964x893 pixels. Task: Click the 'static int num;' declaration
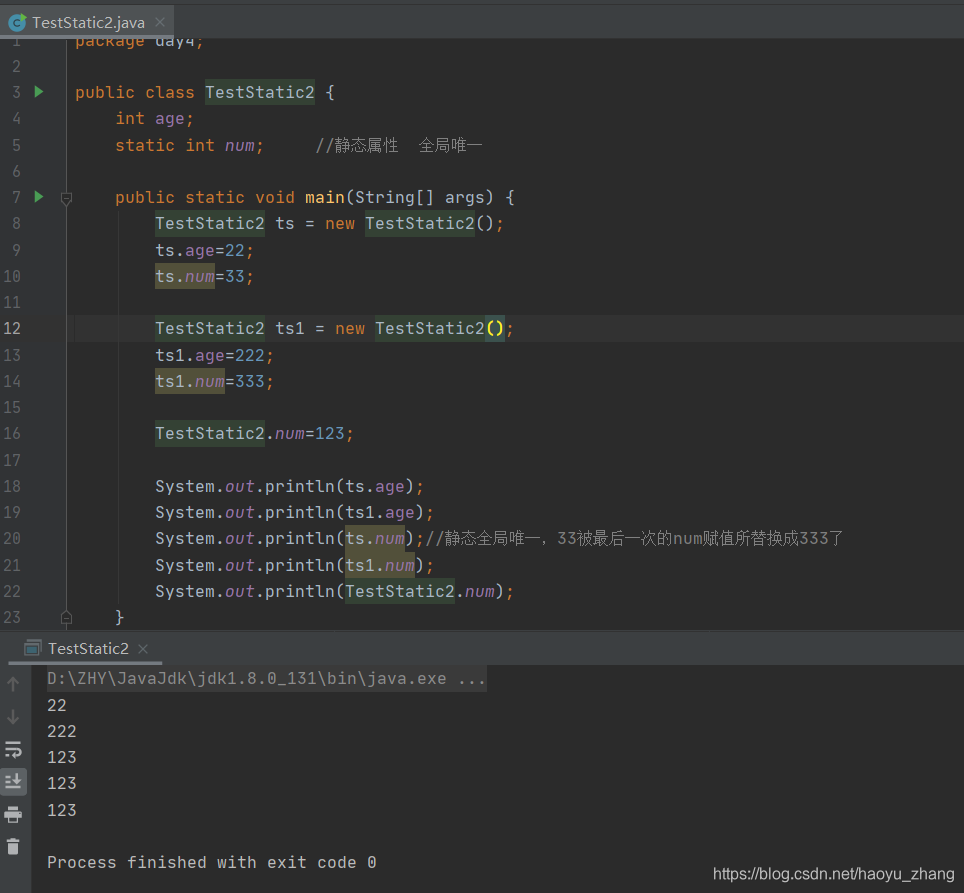coord(189,146)
